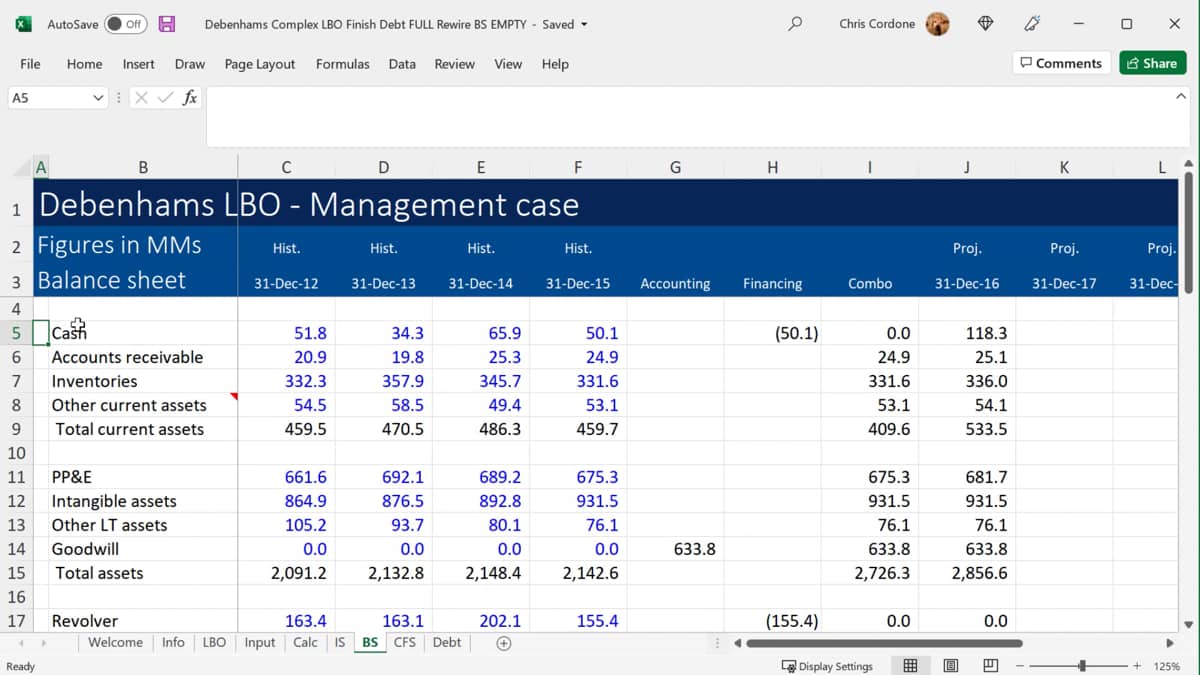Switch to Normal view icon
This screenshot has height=675, width=1200.
pos(910,666)
